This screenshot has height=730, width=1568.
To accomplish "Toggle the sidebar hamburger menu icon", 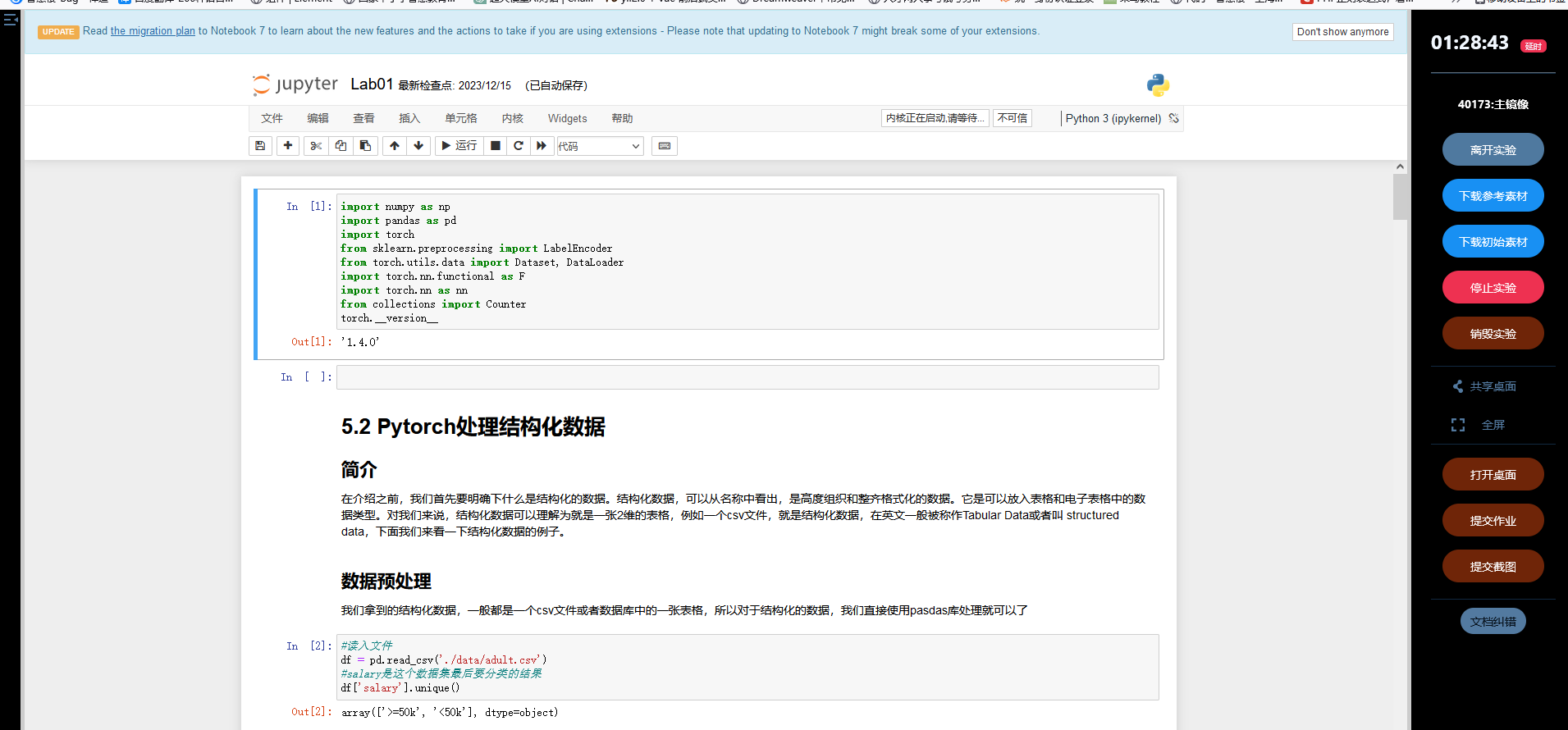I will click(x=10, y=19).
